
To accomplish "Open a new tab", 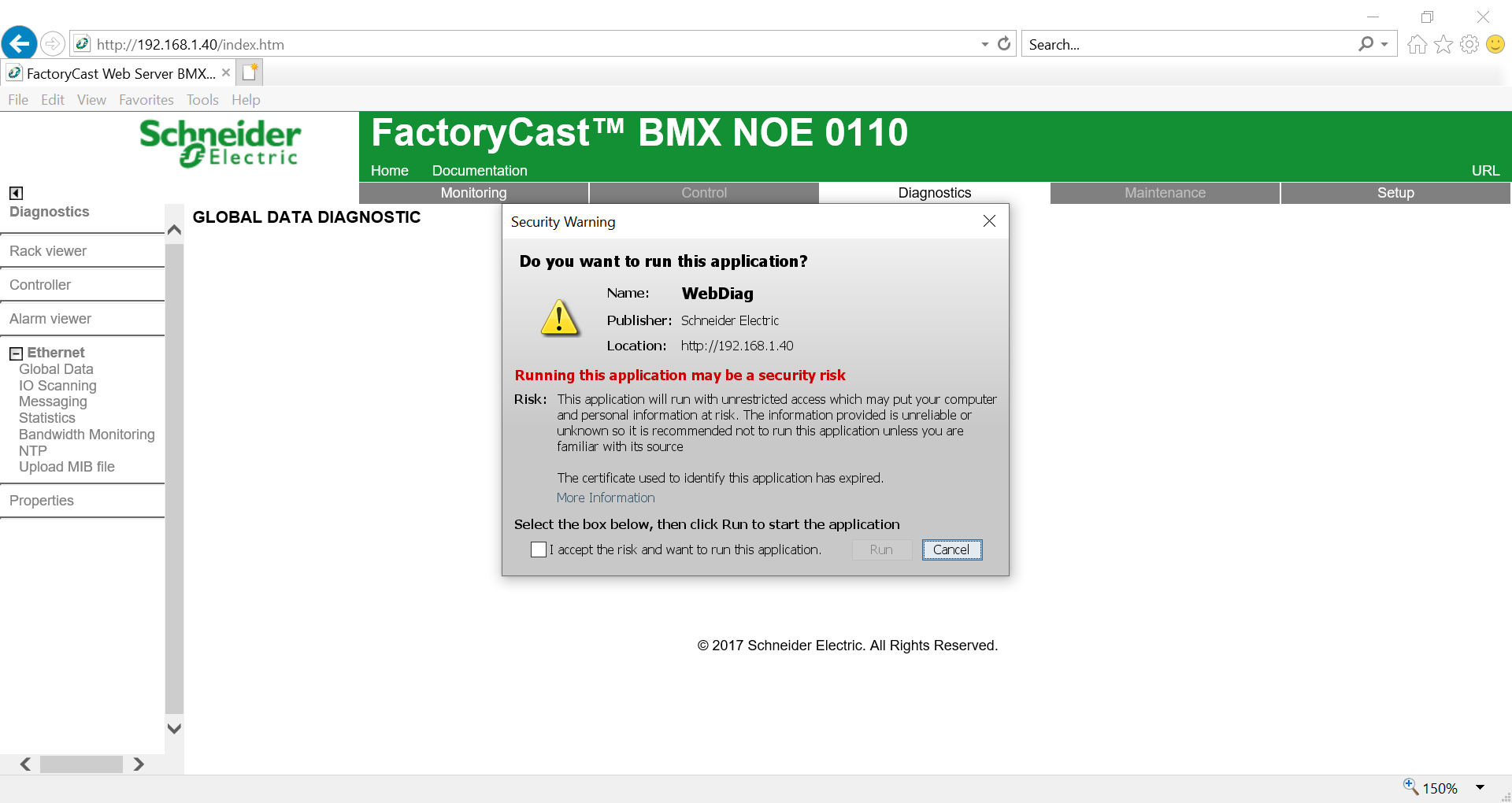I will (250, 72).
